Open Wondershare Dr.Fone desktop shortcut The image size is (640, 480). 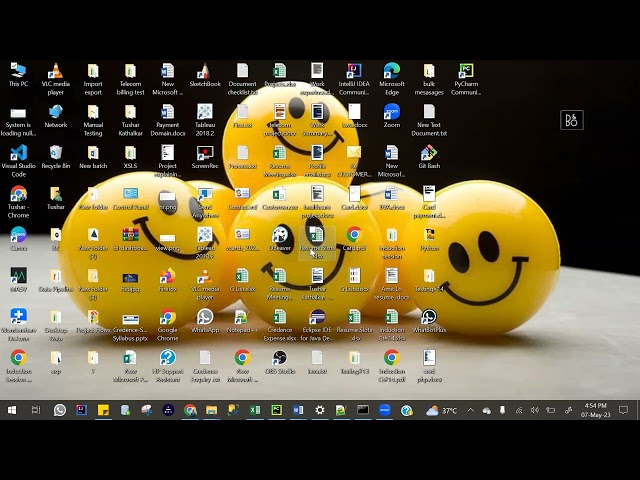(18, 325)
